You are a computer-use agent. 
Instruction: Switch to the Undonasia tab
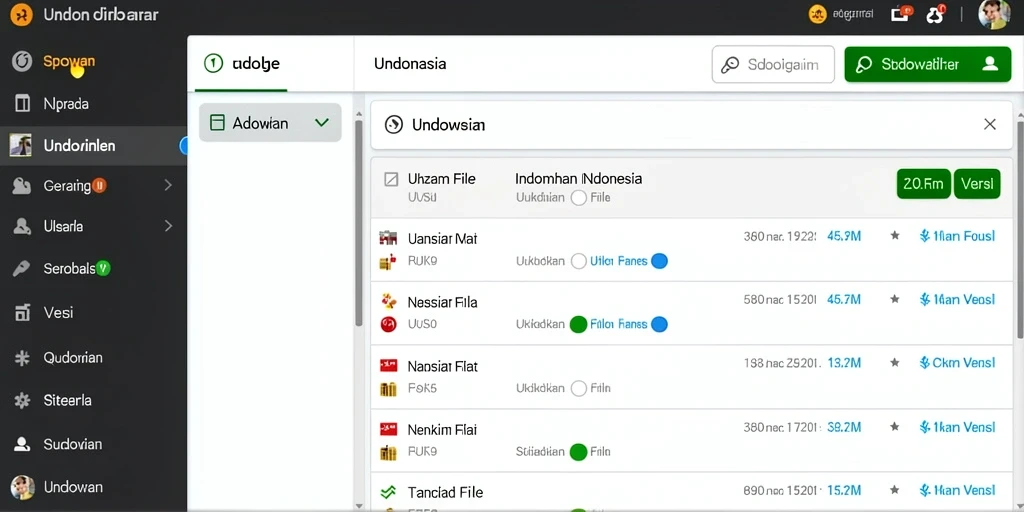410,63
